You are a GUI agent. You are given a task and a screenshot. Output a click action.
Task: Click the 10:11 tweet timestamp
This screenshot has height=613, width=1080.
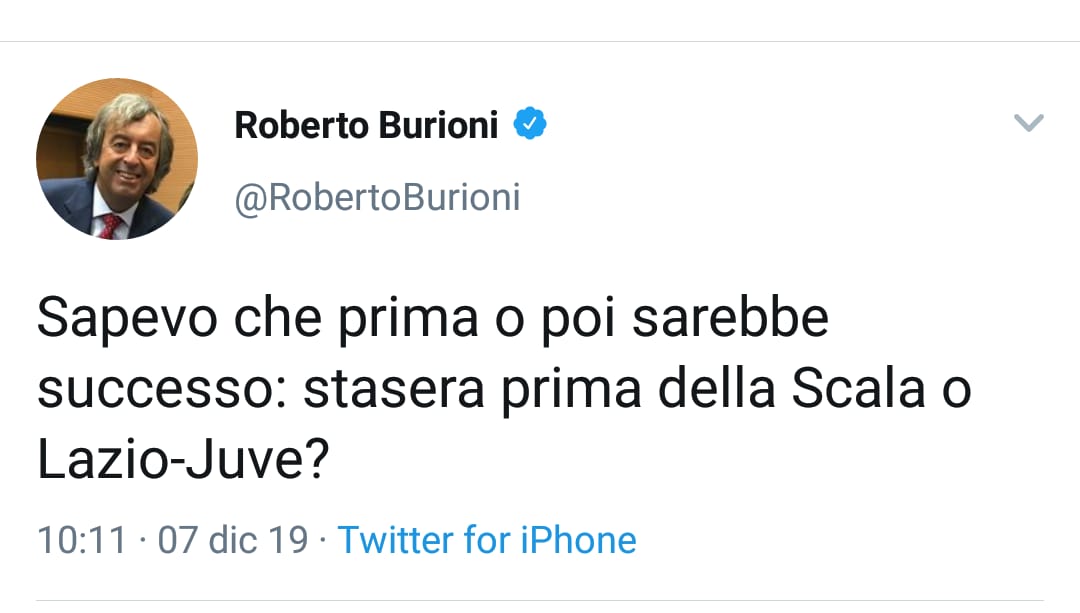pyautogui.click(x=82, y=540)
